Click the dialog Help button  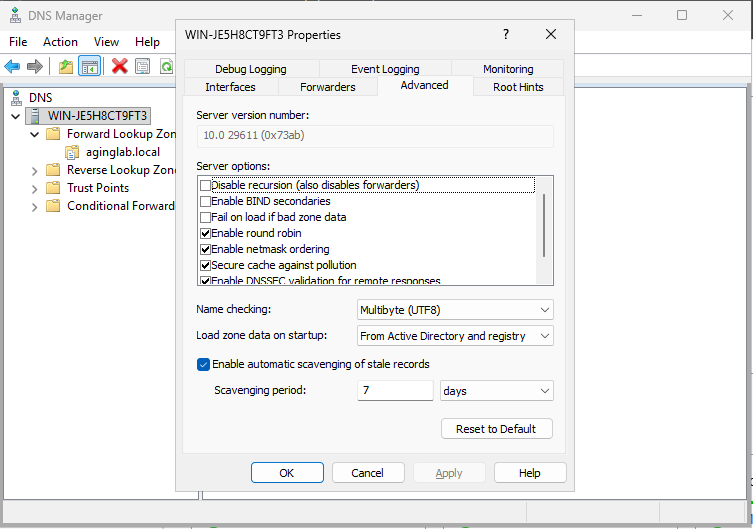click(x=530, y=473)
